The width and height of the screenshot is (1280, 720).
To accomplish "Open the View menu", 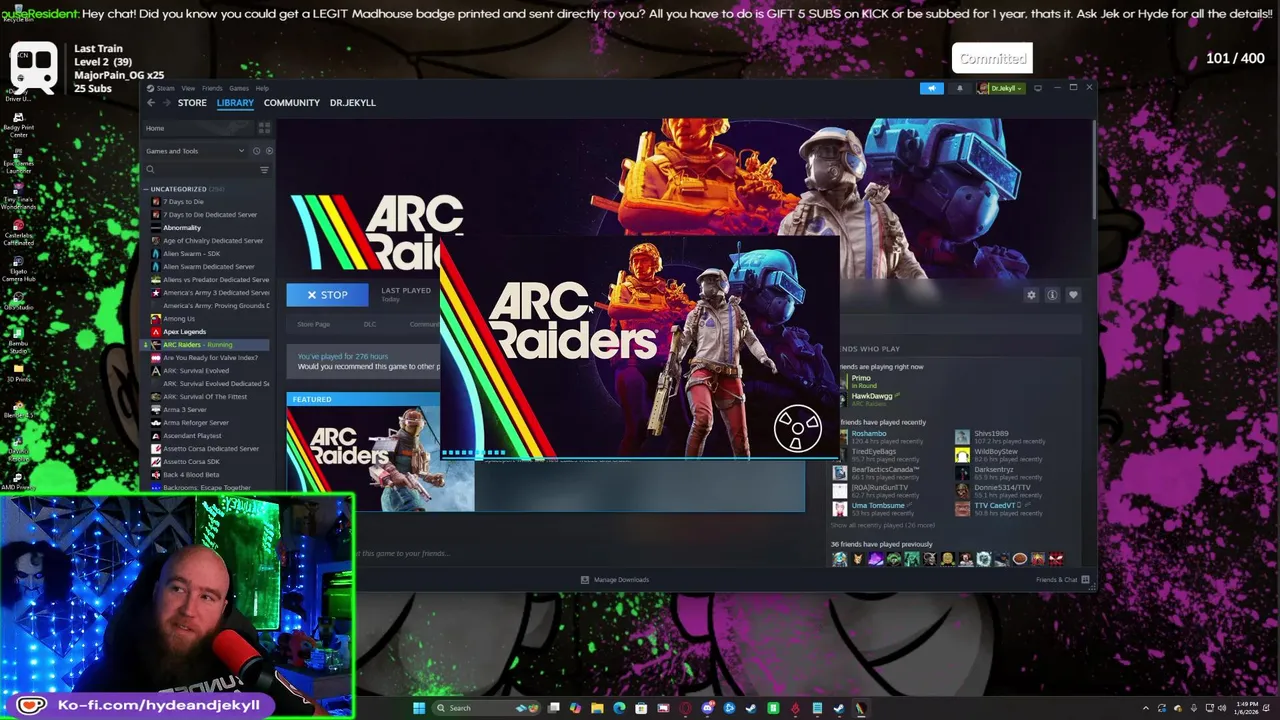I will point(188,88).
